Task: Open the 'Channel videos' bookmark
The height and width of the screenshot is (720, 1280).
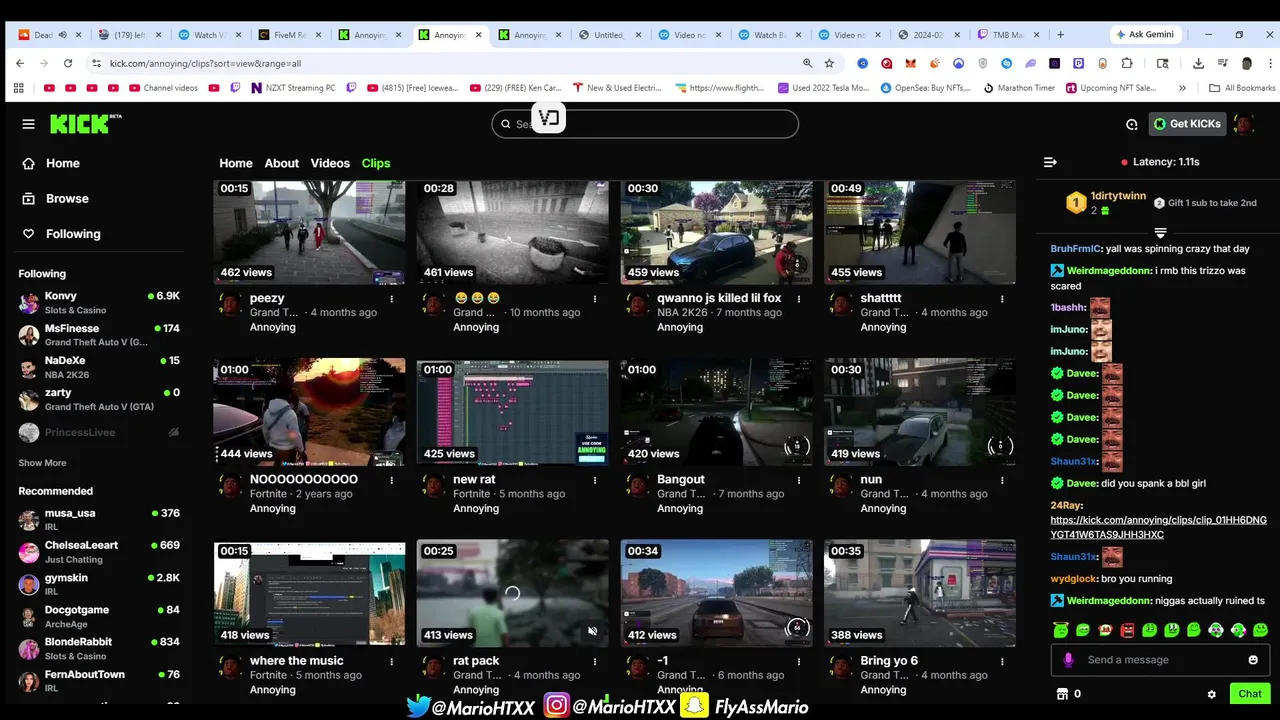Action: coord(162,88)
